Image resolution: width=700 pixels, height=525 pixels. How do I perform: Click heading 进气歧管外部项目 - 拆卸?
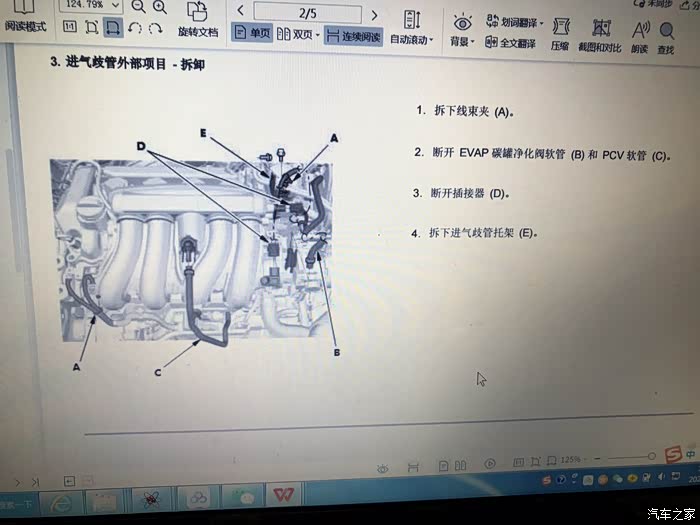tap(135, 62)
